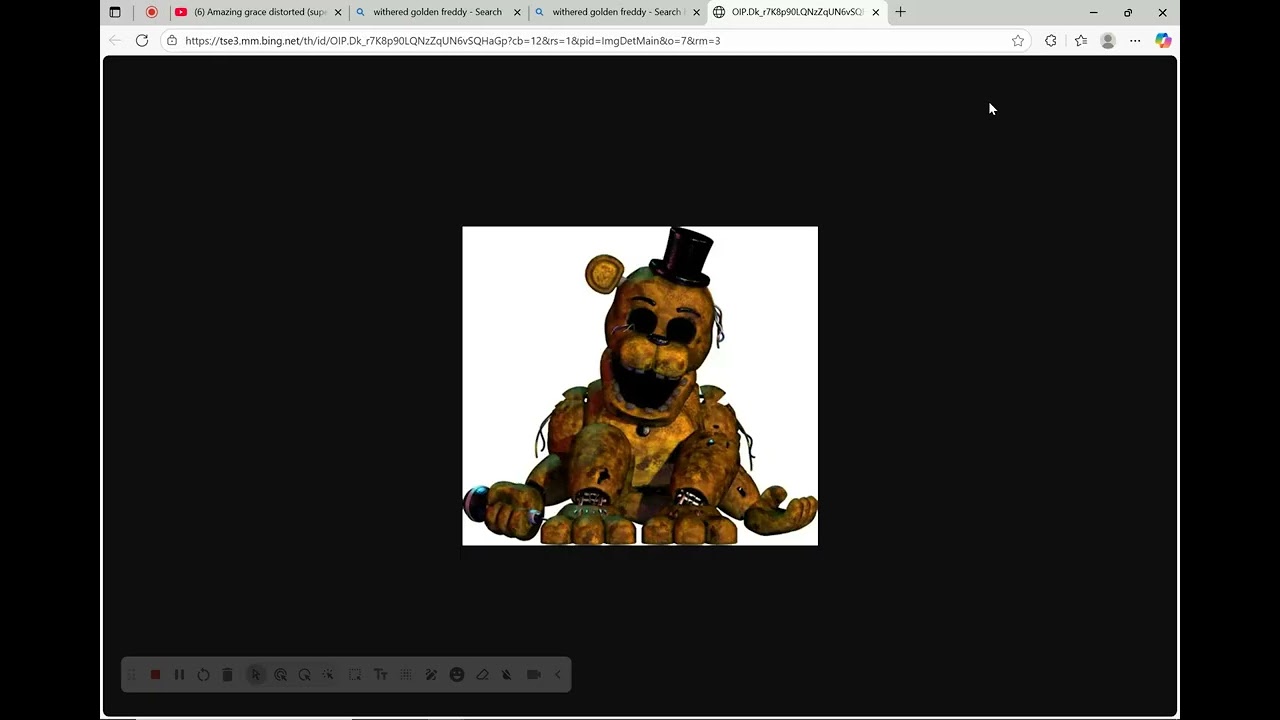Collapse the recording toolbar with the chevron
The width and height of the screenshot is (1280, 720).
558,675
